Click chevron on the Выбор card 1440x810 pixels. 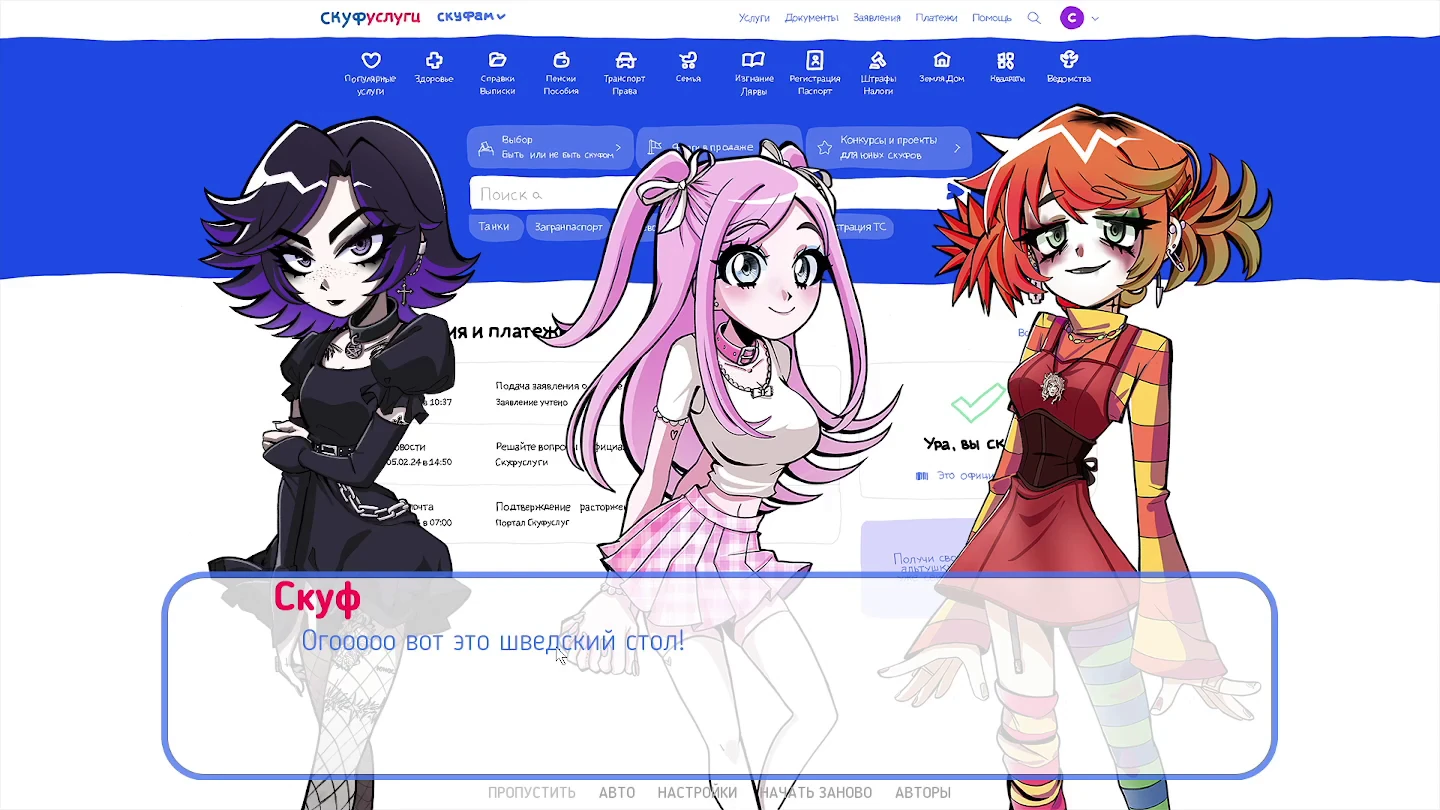pos(618,148)
